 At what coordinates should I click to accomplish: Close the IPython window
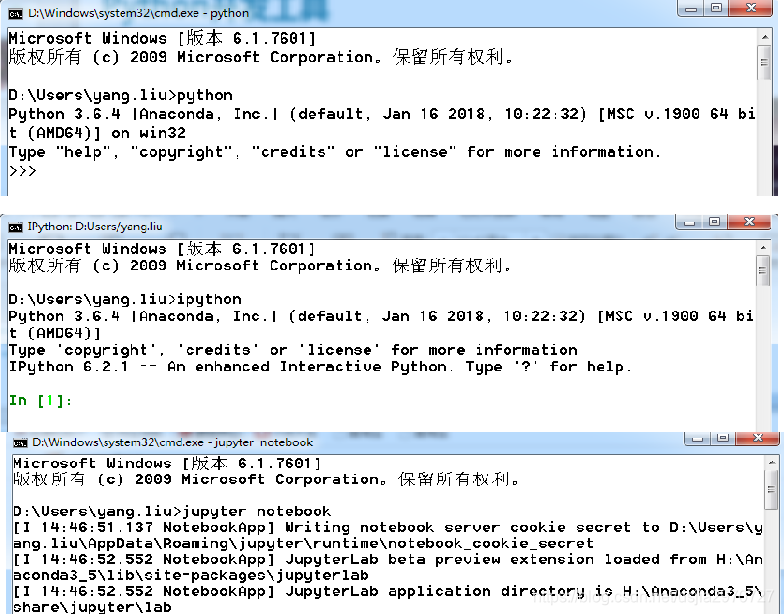tap(748, 222)
